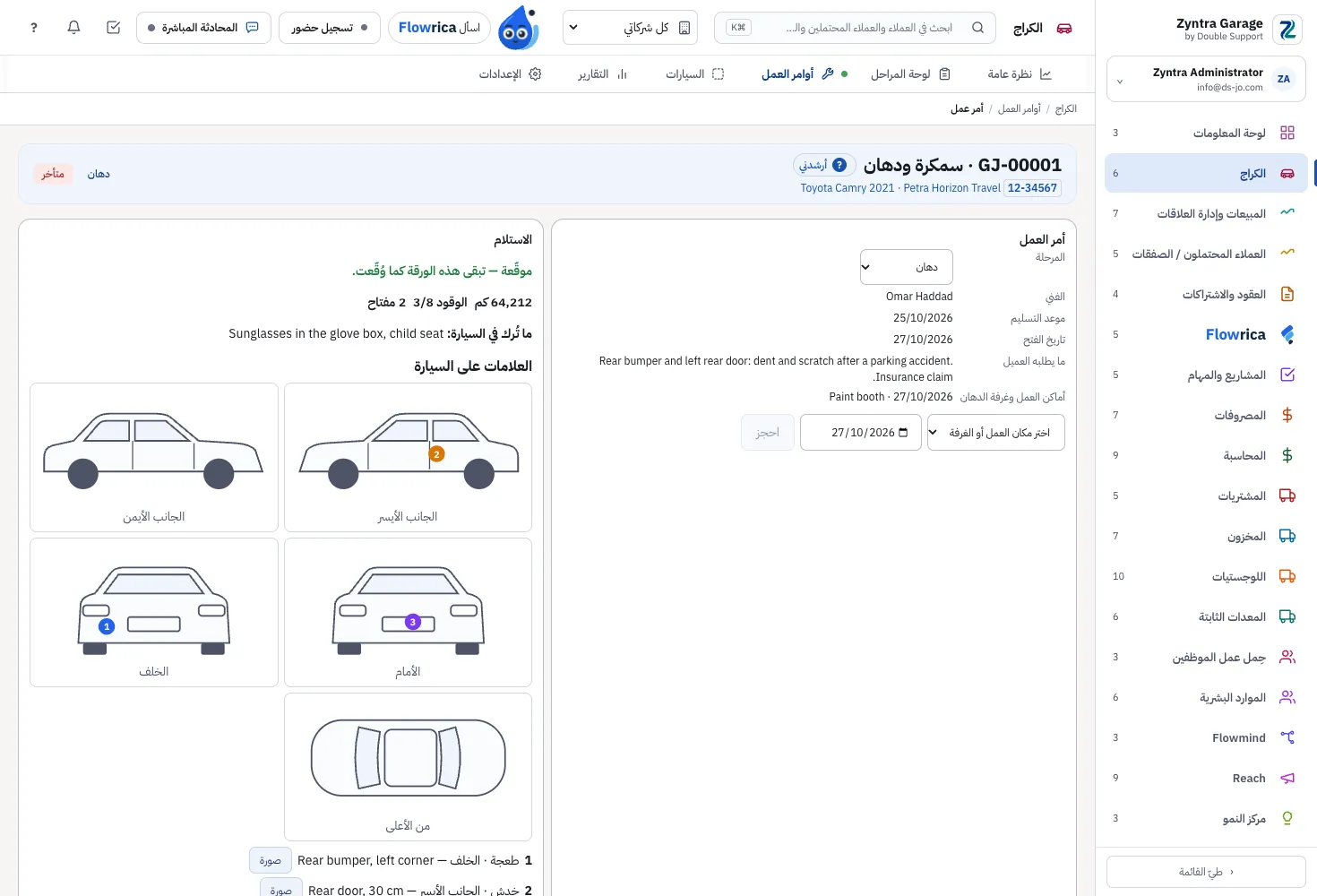Image resolution: width=1317 pixels, height=896 pixels.
Task: Open المحاسبة sidebar item
Action: (x=1205, y=455)
